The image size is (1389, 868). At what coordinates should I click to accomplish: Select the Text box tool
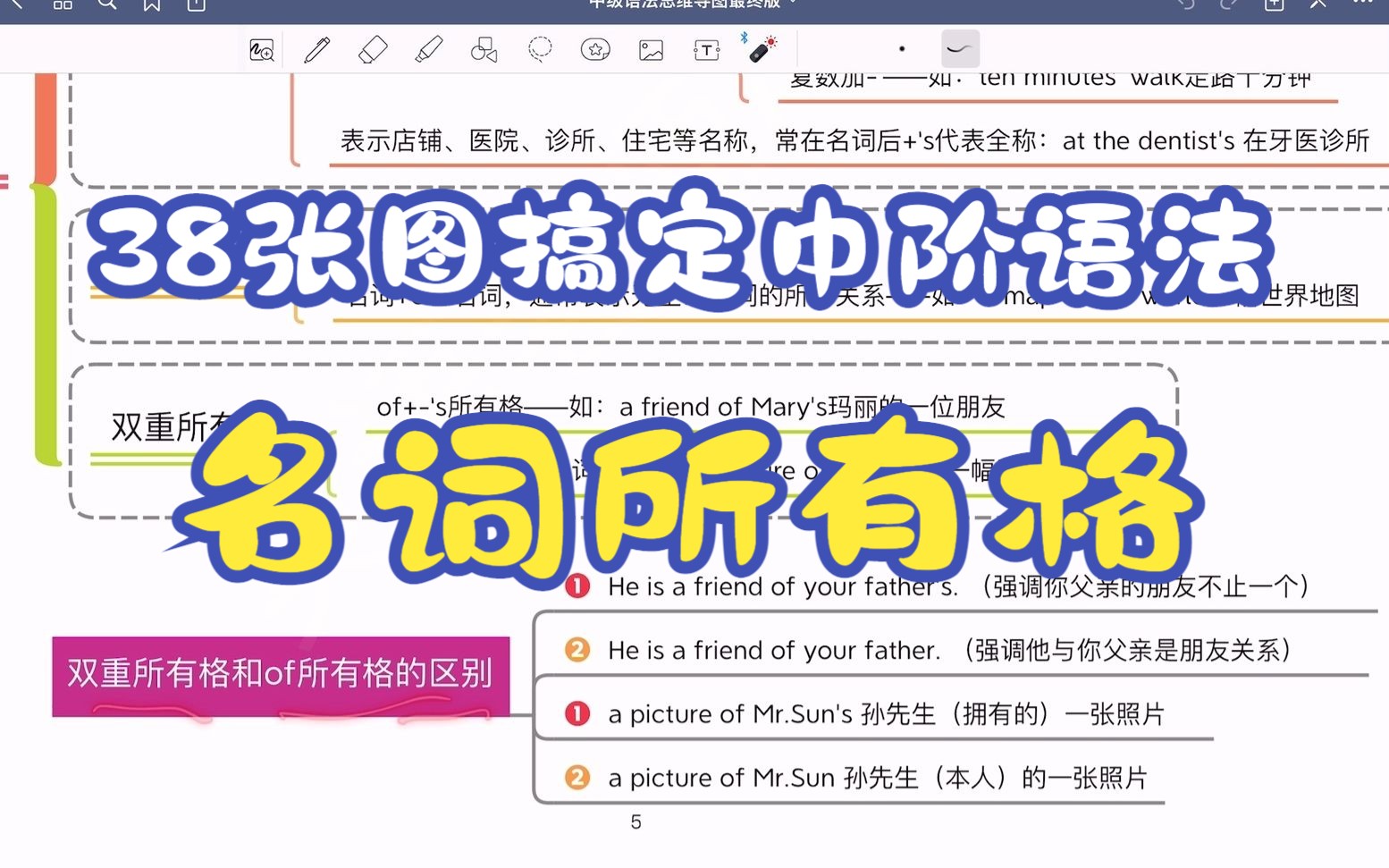coord(706,50)
